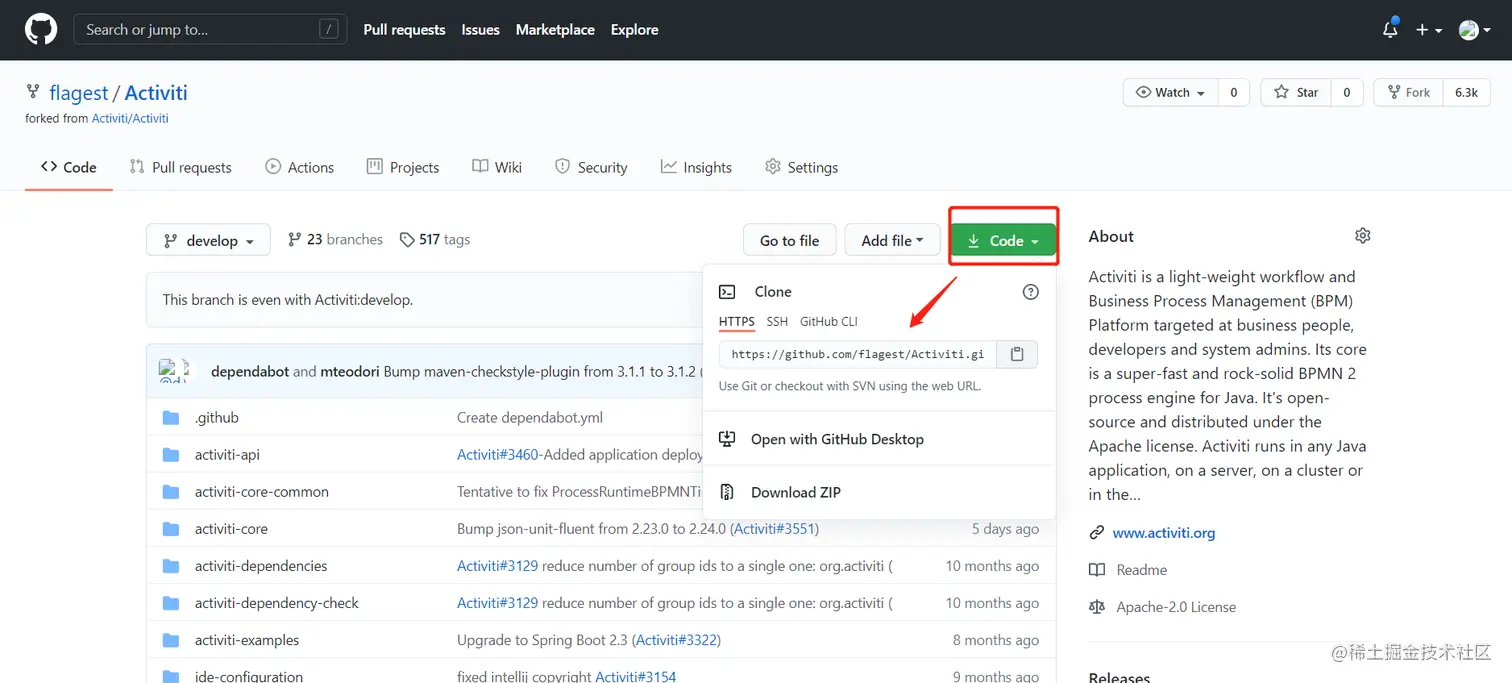Open the About settings gear icon
Screen dimensions: 1512x683
pos(1362,236)
